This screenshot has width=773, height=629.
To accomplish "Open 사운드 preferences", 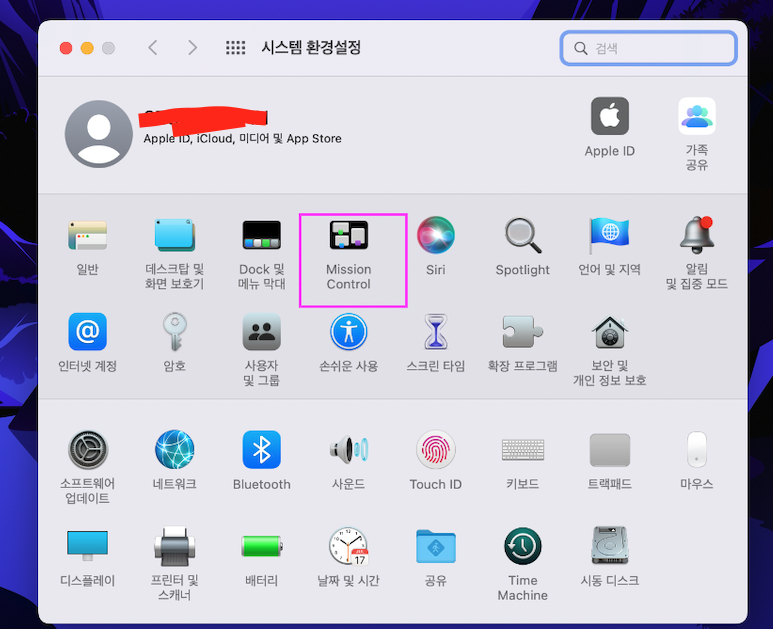I will (x=349, y=450).
